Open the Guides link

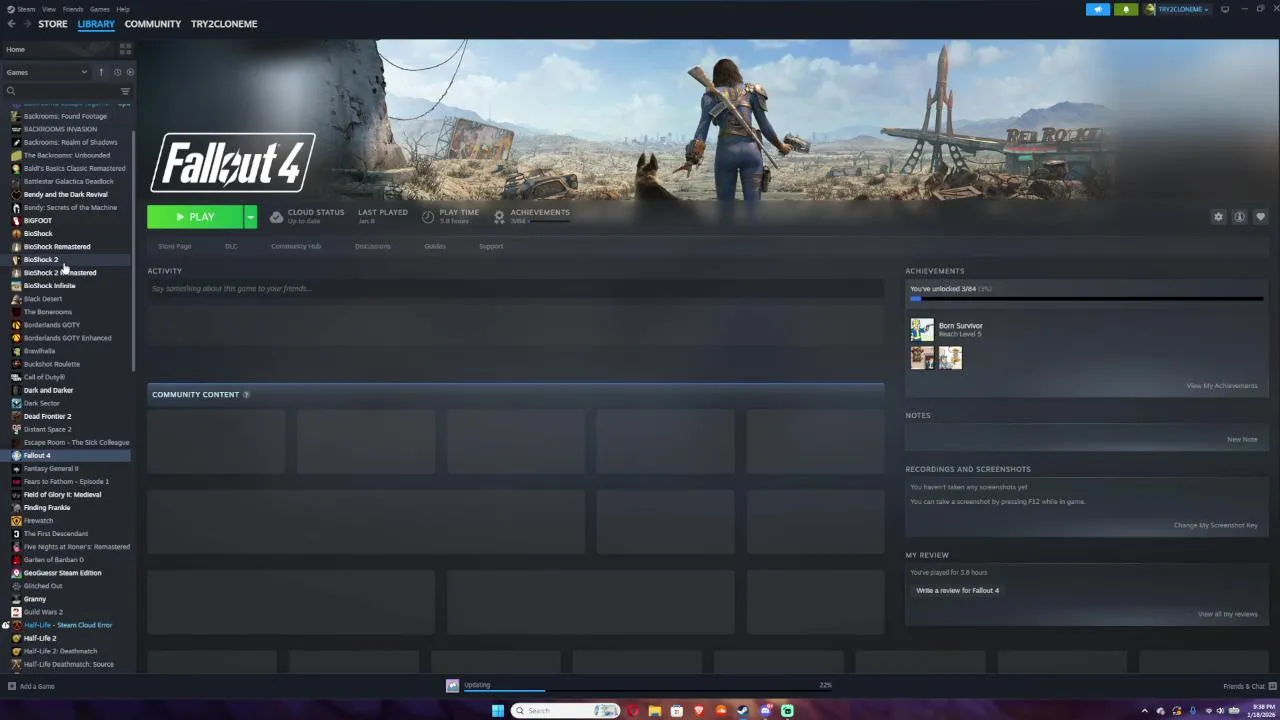[x=434, y=246]
